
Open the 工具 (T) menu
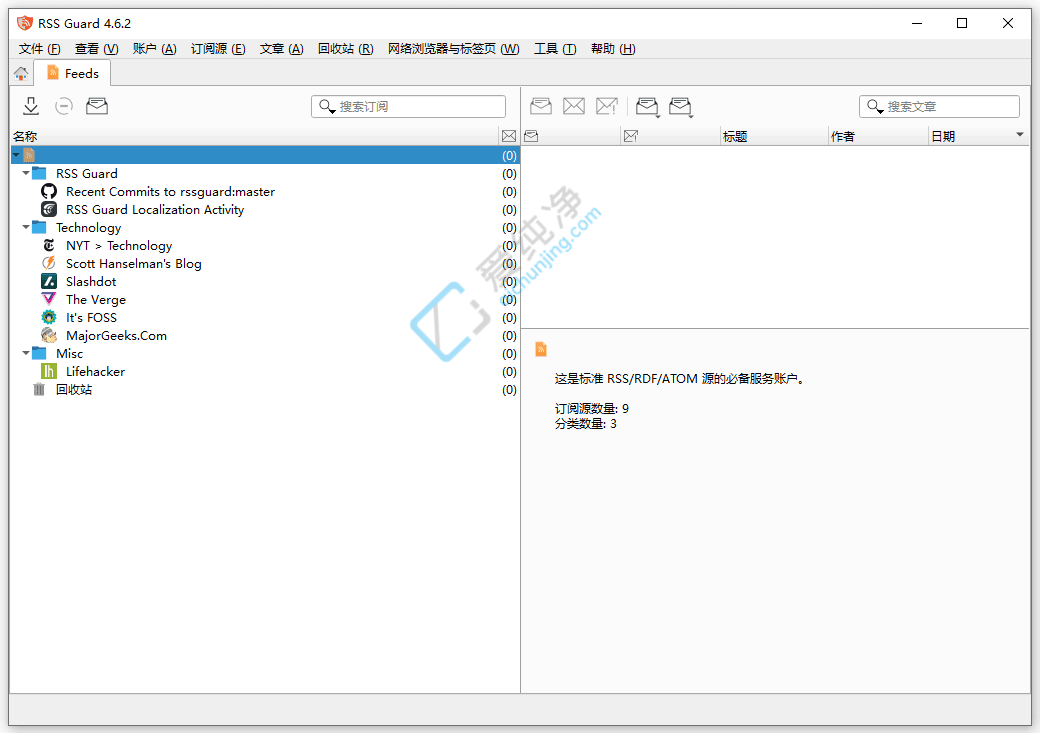click(555, 49)
